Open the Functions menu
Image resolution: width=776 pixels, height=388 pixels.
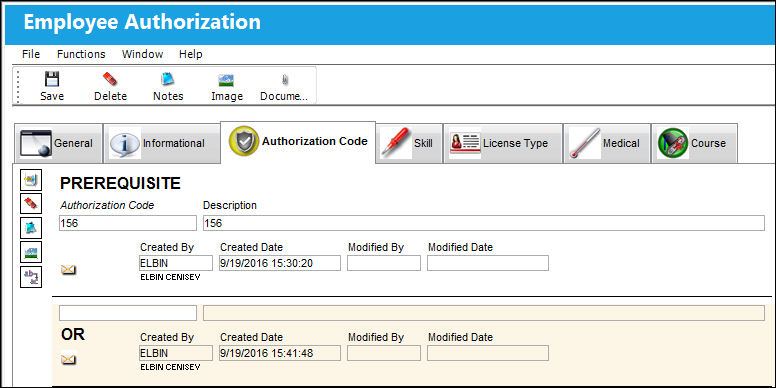[x=81, y=54]
